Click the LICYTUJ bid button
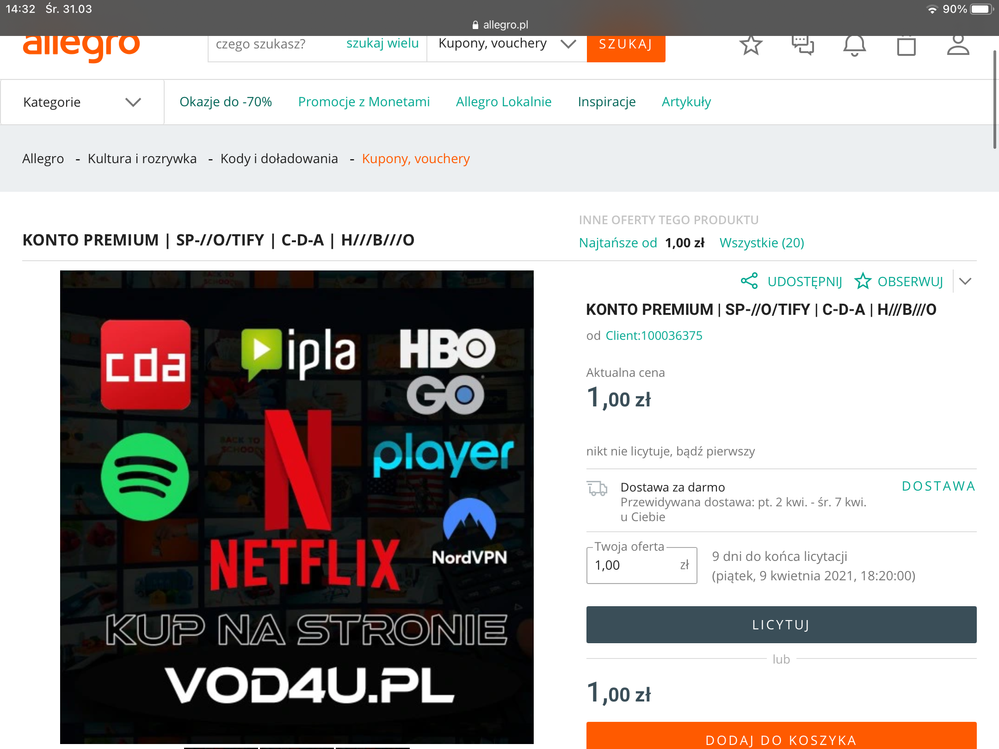Viewport: 999px width, 749px height. pos(781,625)
